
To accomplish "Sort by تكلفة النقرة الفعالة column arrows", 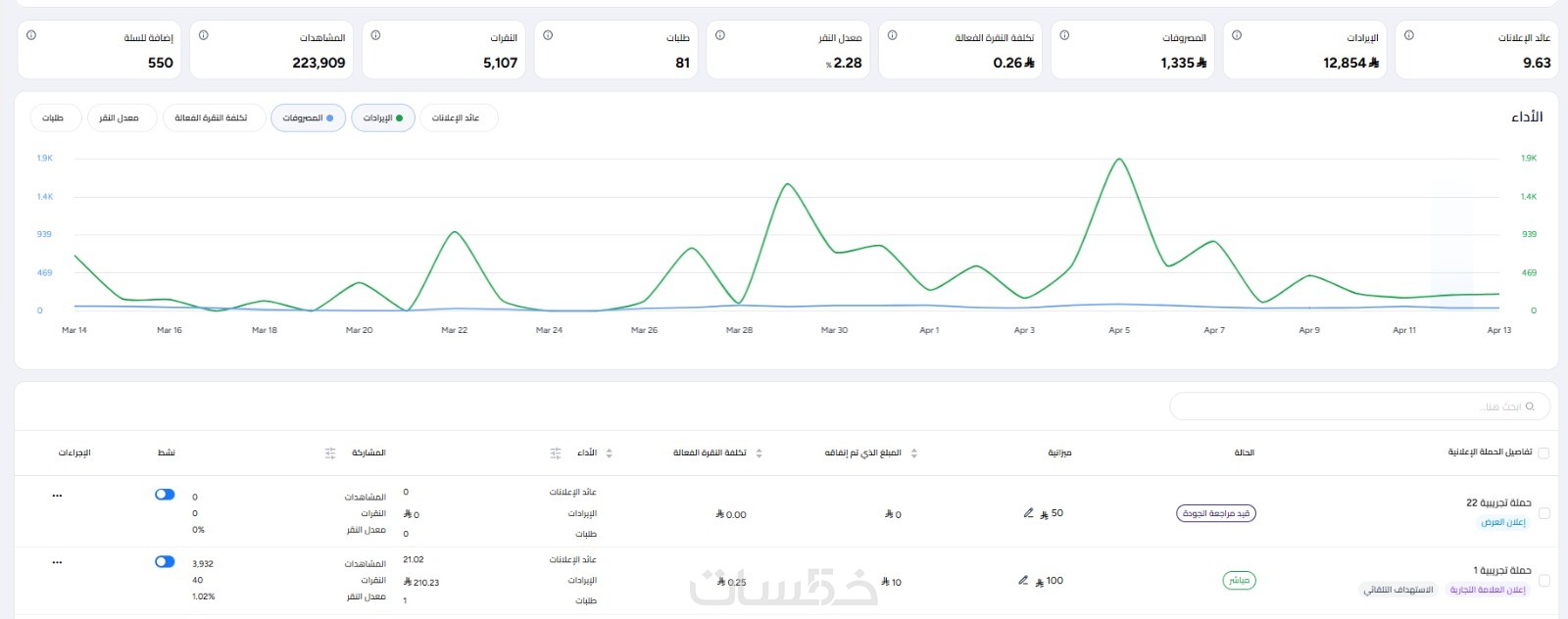I will coord(759,453).
